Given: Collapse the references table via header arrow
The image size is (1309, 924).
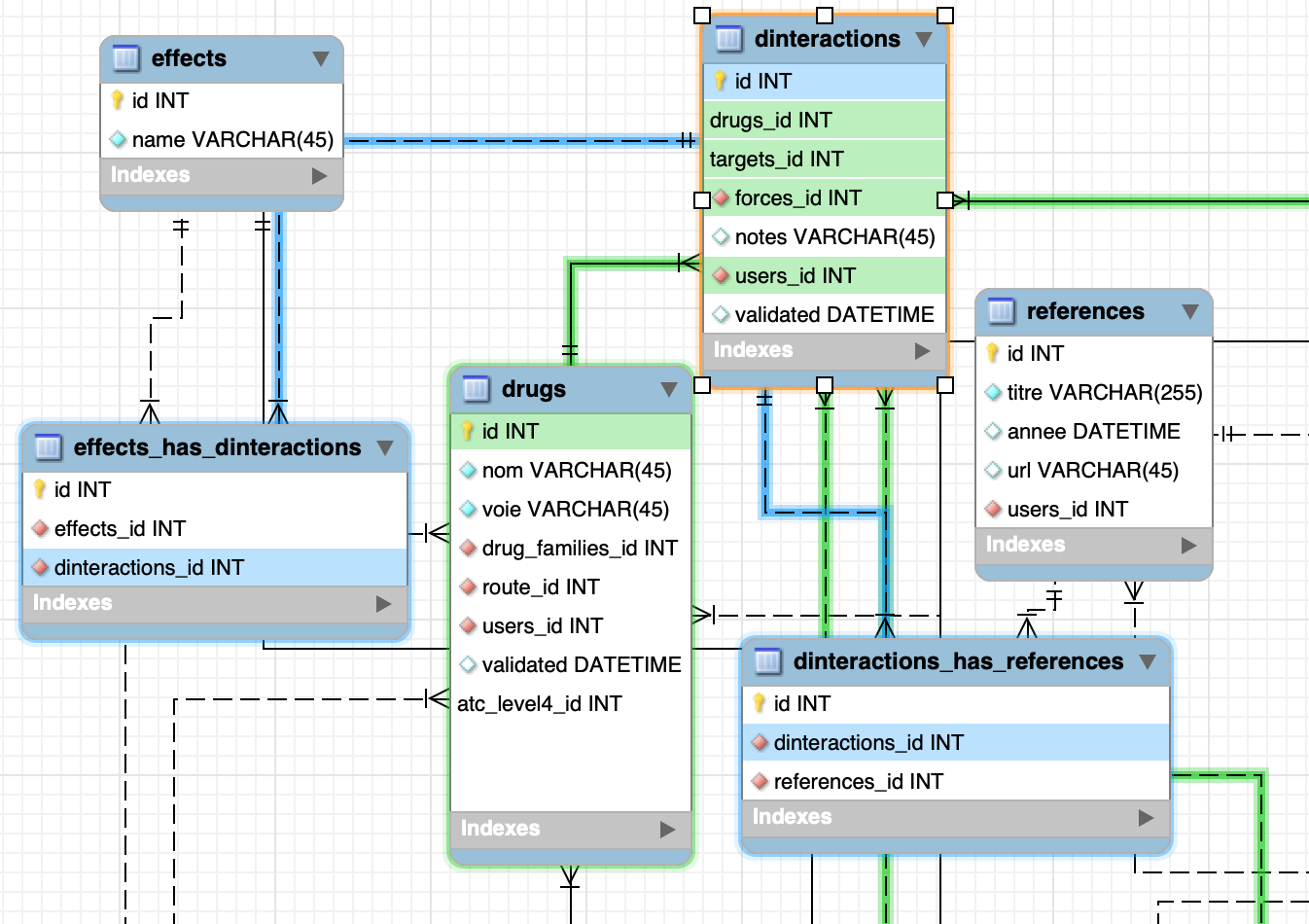Looking at the screenshot, I should [x=1190, y=312].
